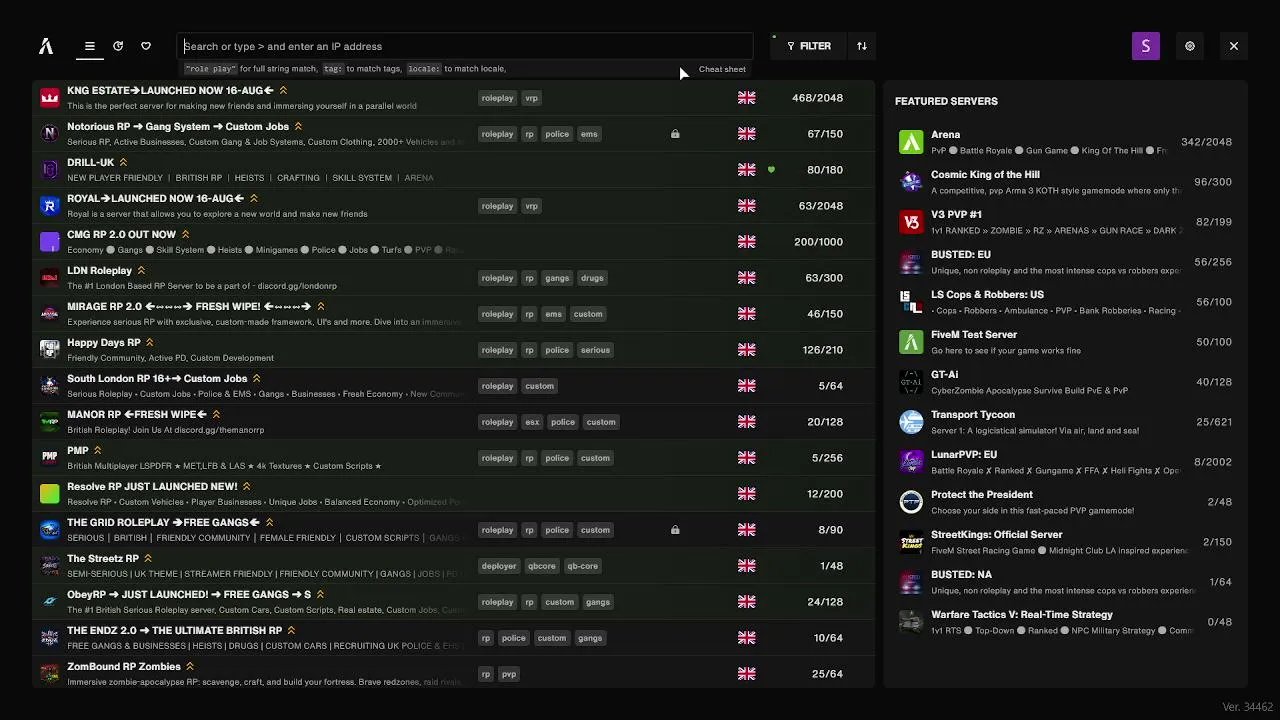Image resolution: width=1280 pixels, height=720 pixels.
Task: Select the pvp tag on ZomBound RP Zombies
Action: point(509,674)
